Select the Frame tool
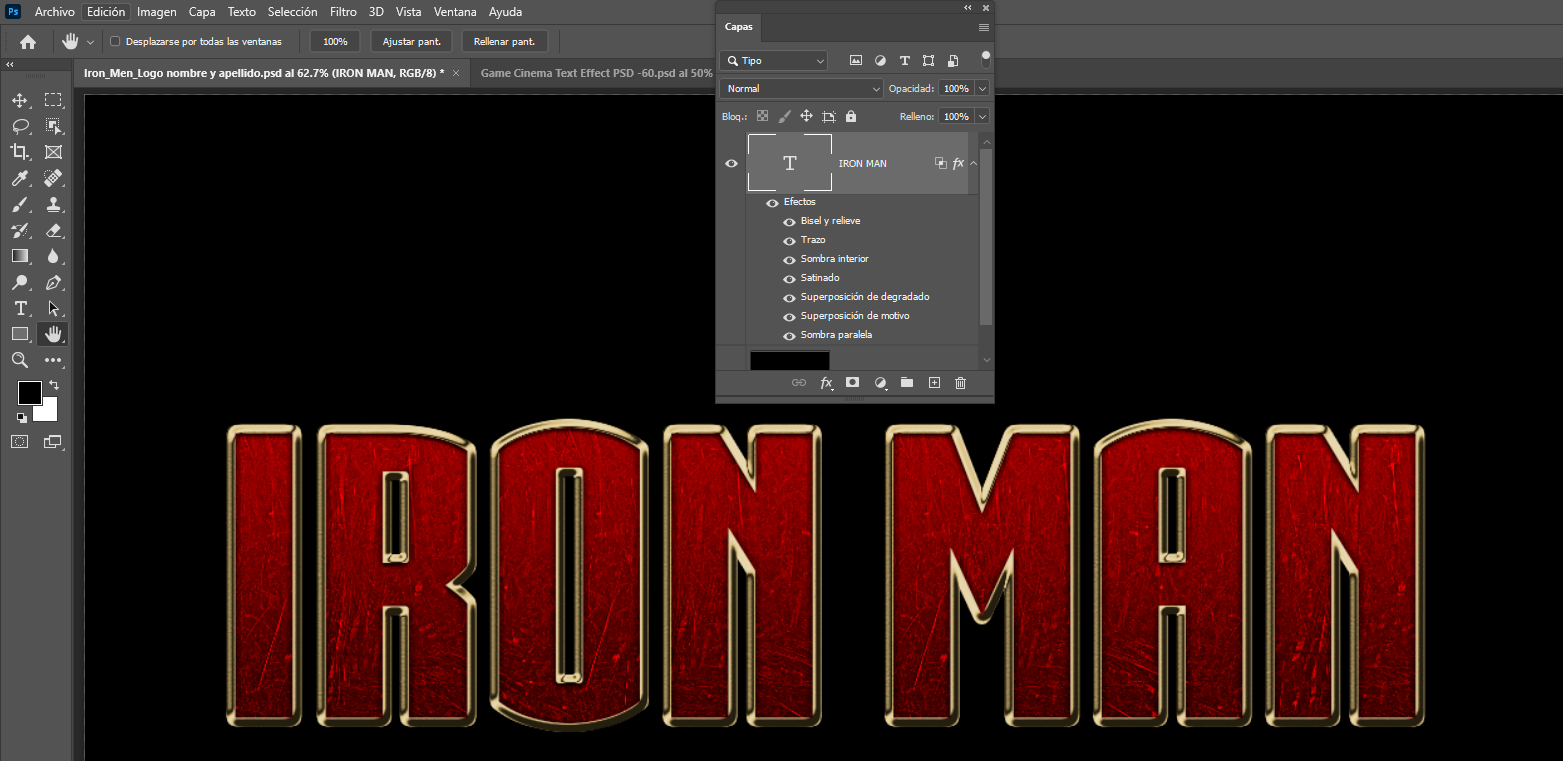 [53, 152]
